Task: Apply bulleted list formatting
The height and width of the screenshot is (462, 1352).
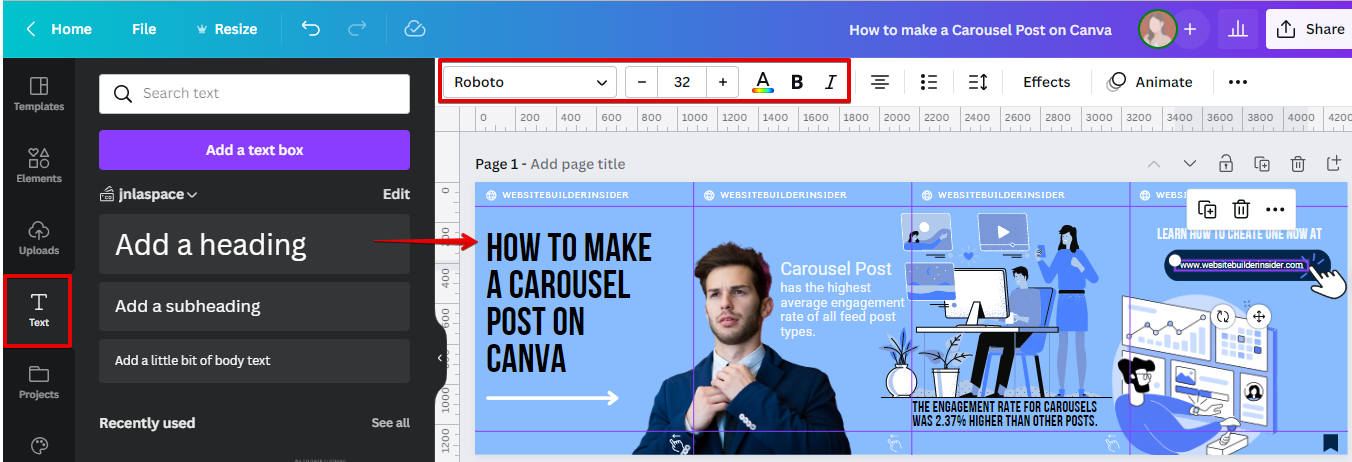Action: (x=929, y=82)
